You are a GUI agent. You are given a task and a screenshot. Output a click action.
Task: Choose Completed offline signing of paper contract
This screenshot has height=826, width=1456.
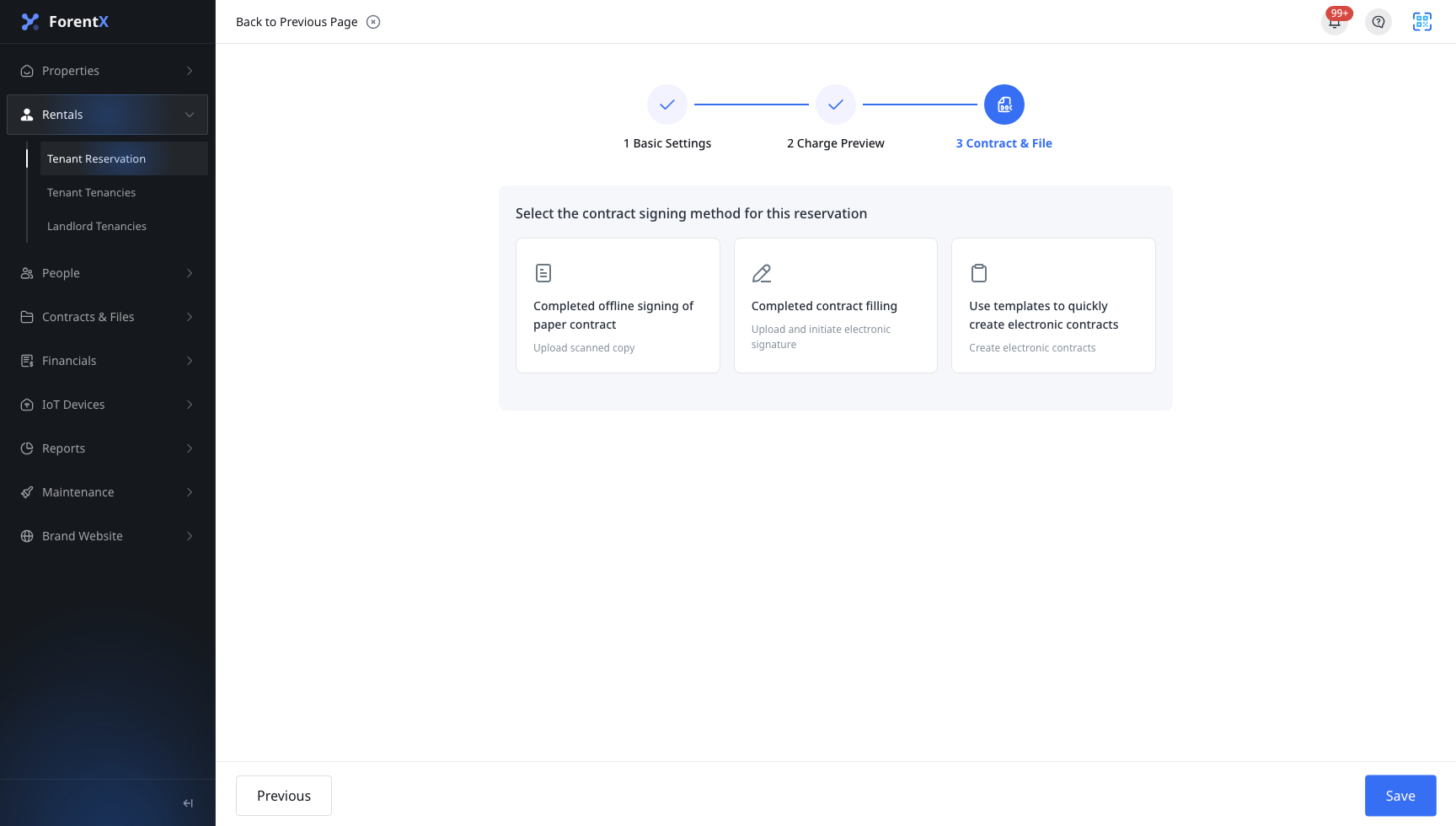(x=618, y=305)
